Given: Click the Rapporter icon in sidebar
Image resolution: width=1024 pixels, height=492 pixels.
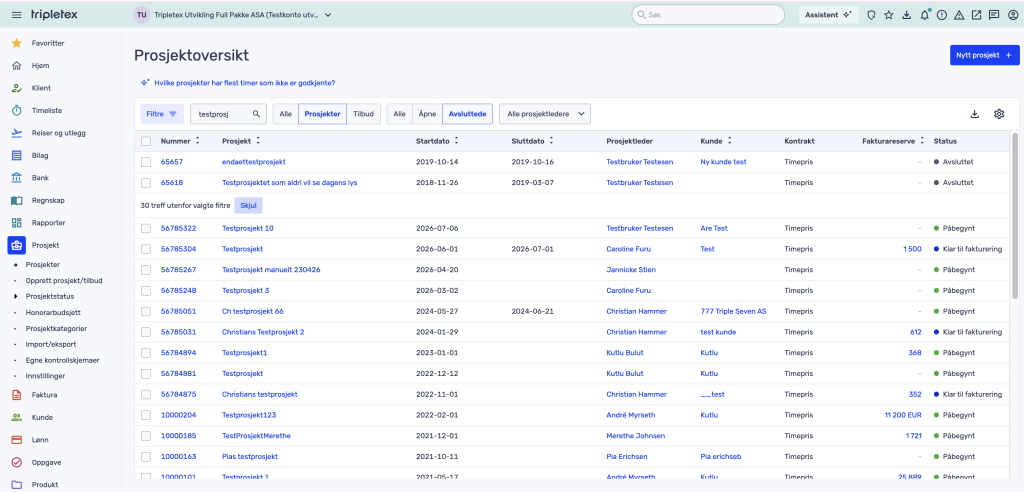Looking at the screenshot, I should point(17,223).
